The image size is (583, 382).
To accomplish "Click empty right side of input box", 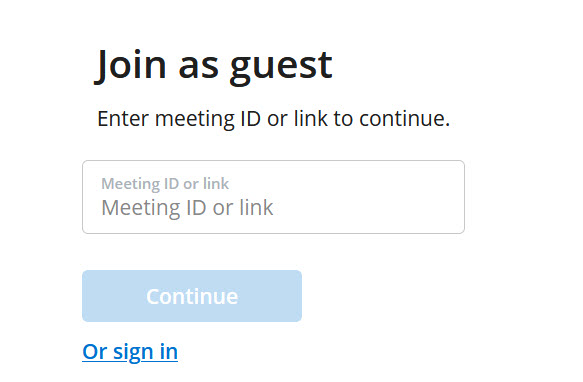I will click(x=372, y=197).
